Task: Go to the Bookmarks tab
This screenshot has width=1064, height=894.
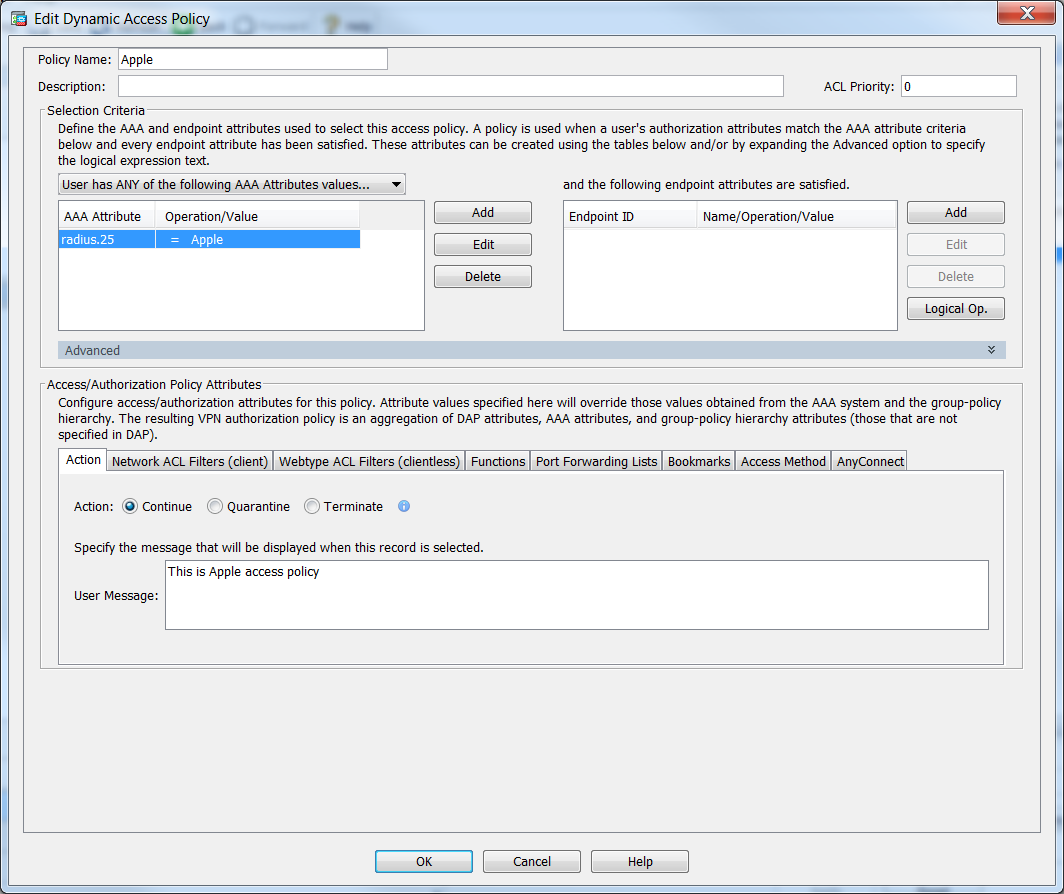Action: [x=699, y=461]
